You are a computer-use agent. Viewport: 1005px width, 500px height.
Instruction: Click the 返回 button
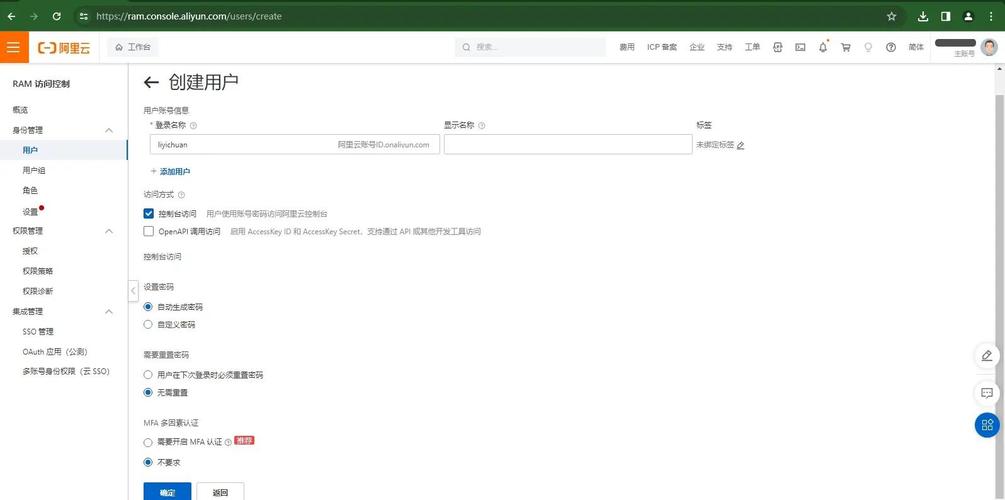pos(220,492)
